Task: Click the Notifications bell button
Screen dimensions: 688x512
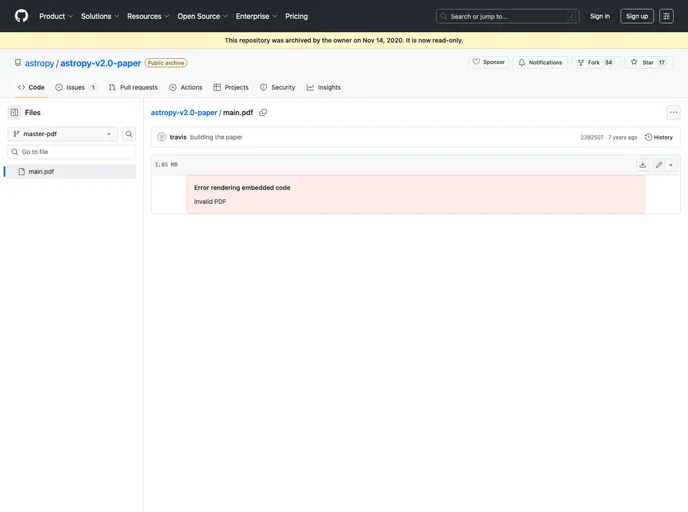Action: point(540,62)
